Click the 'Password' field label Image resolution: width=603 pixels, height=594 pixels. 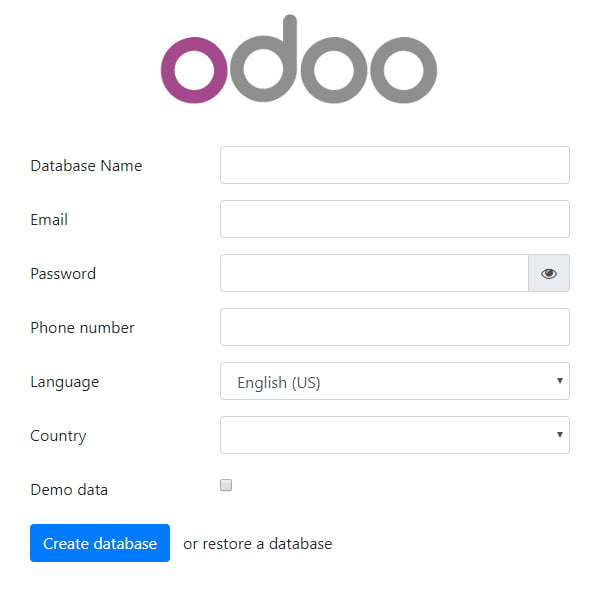(x=63, y=274)
